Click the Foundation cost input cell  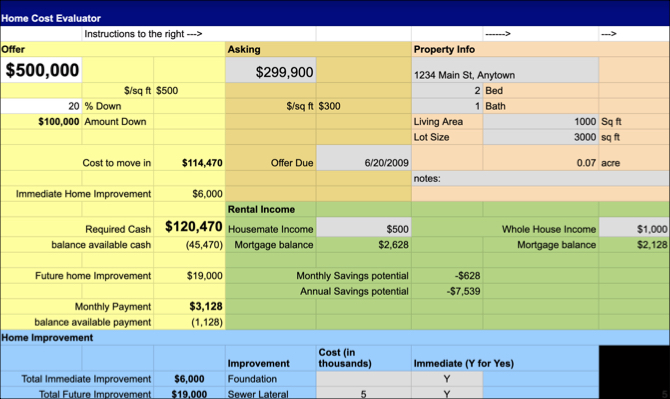(x=364, y=379)
